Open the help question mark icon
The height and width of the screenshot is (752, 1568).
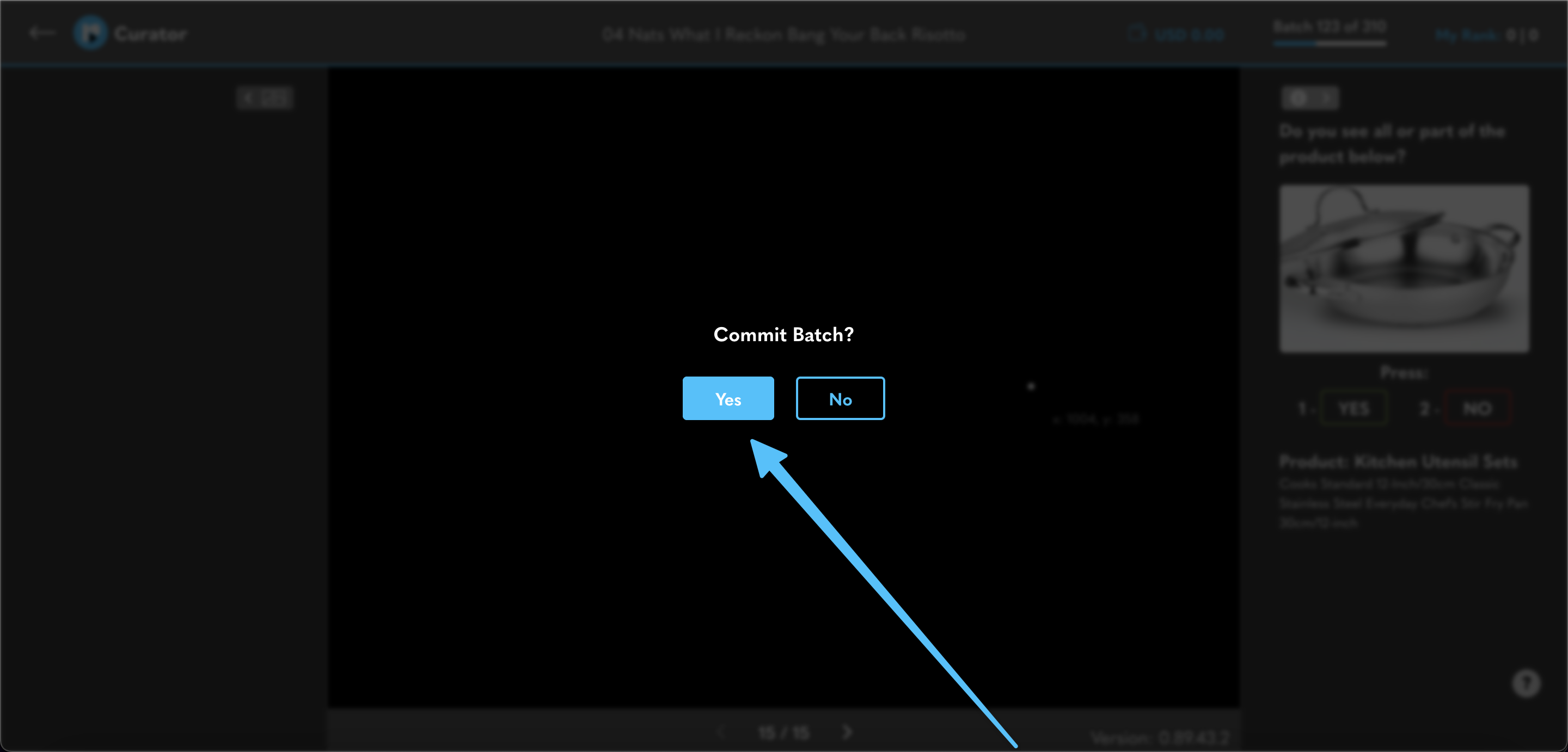(x=1526, y=683)
